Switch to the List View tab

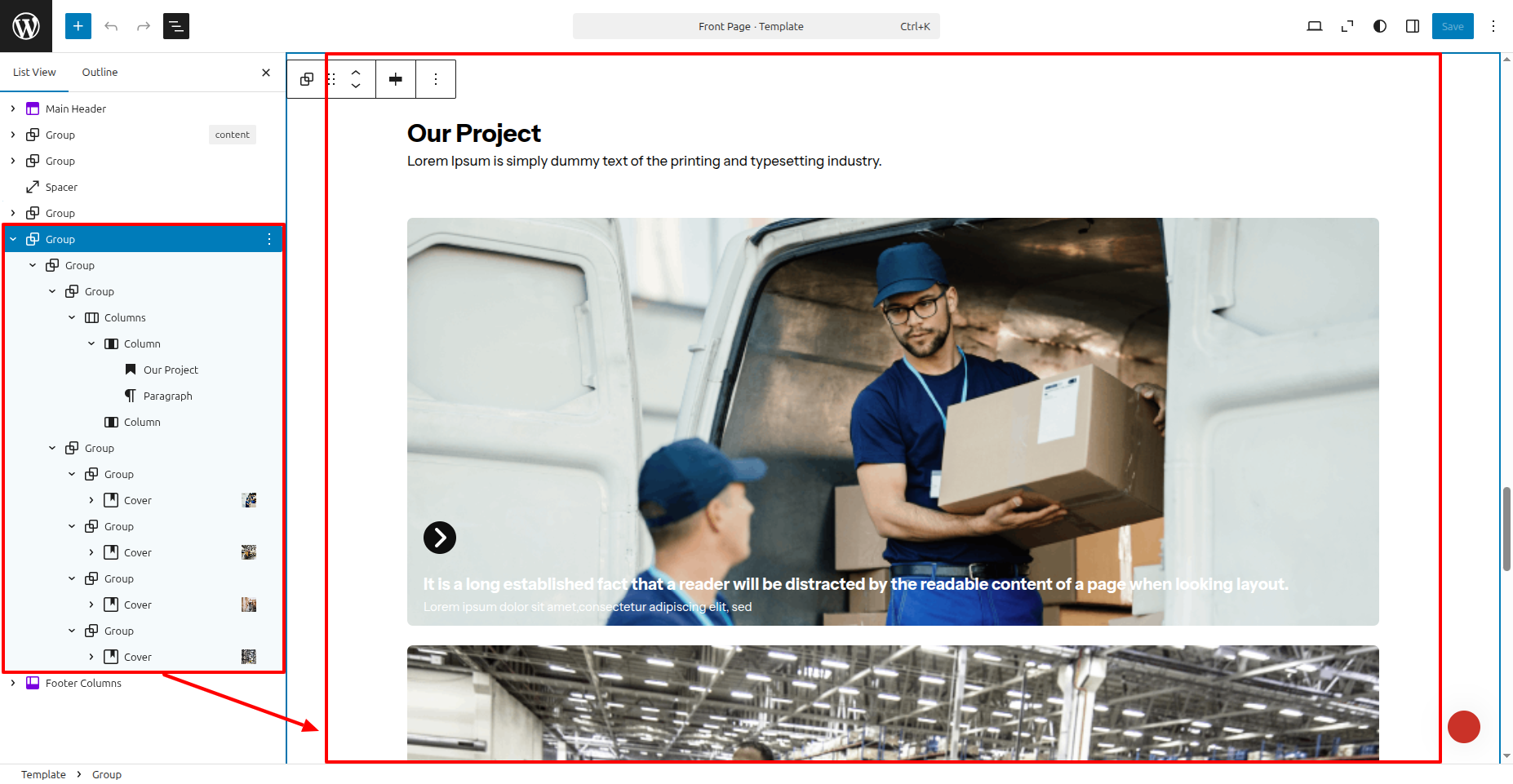pos(34,72)
